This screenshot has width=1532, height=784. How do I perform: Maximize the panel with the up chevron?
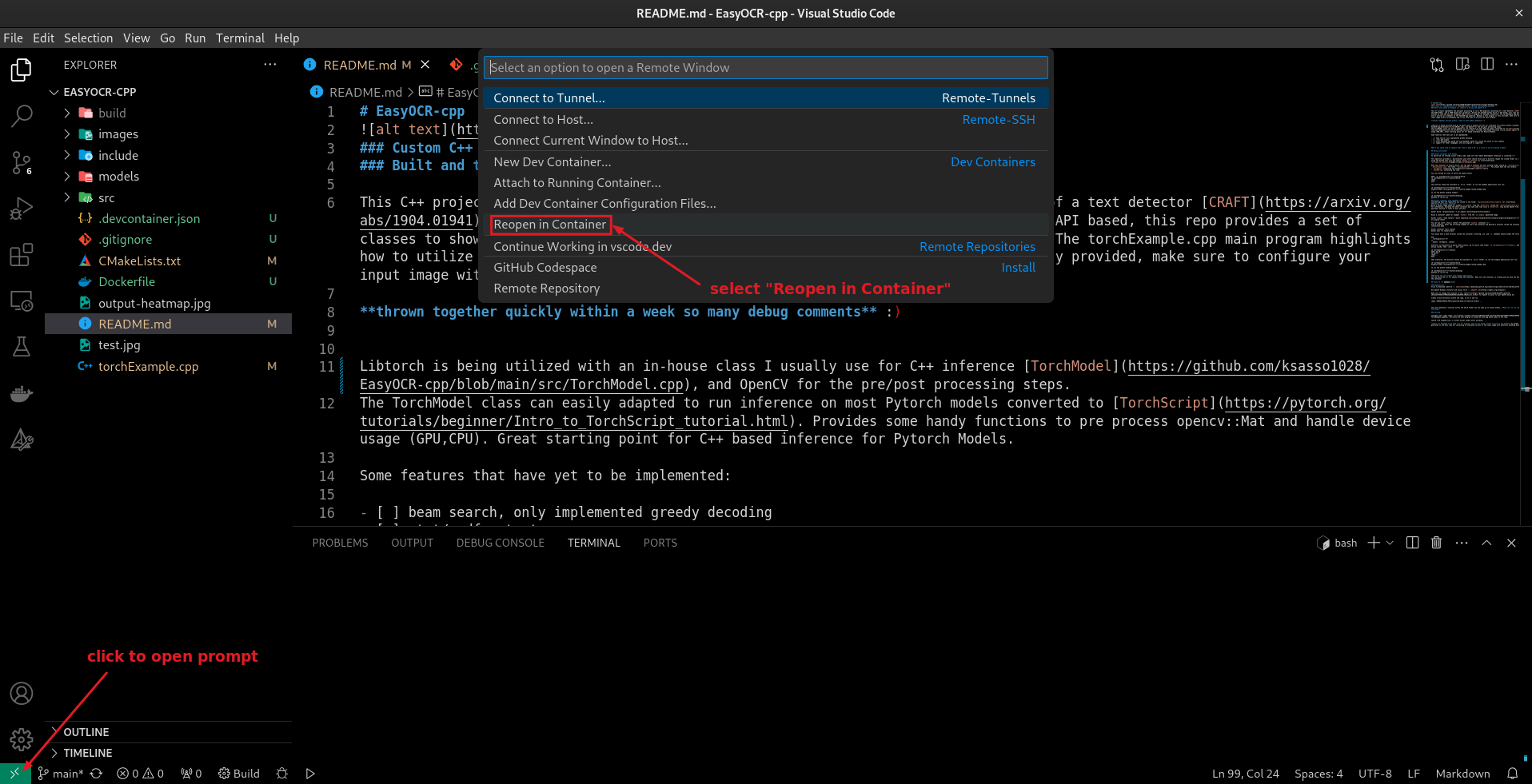[x=1486, y=543]
